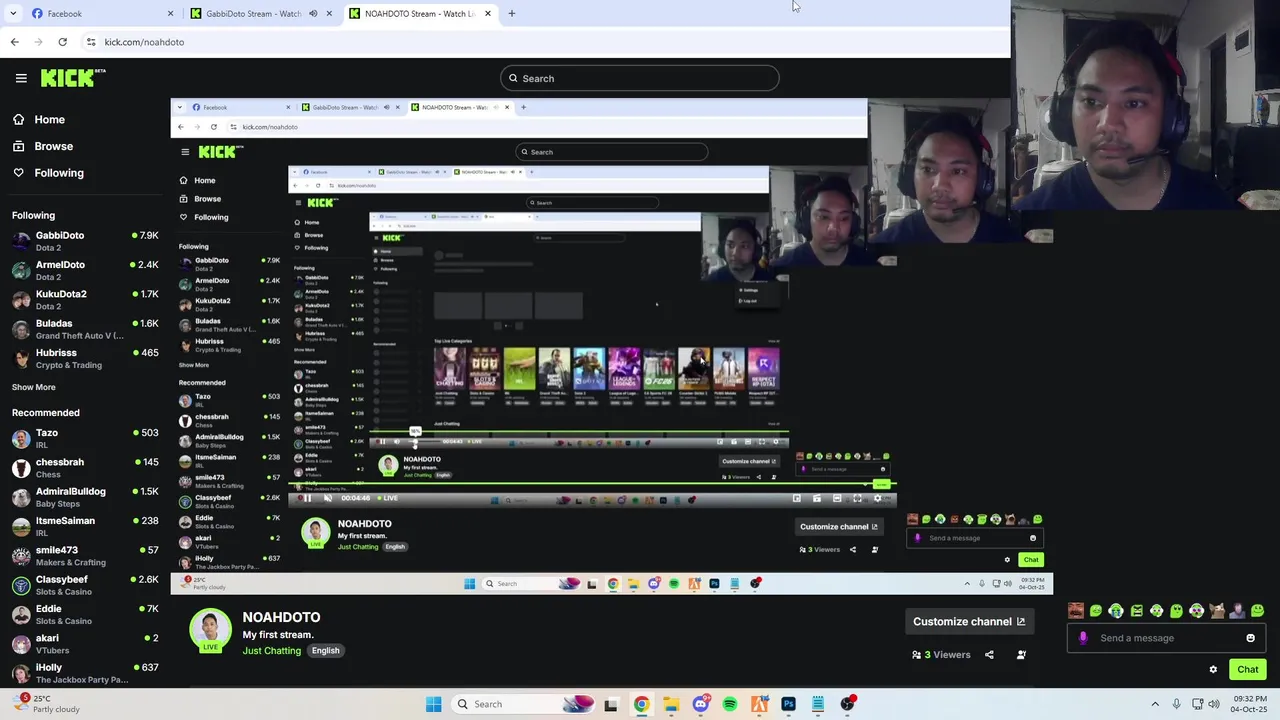Open Buladas channel from sidebar
Viewport: 1280px width, 720px height.
[85, 329]
